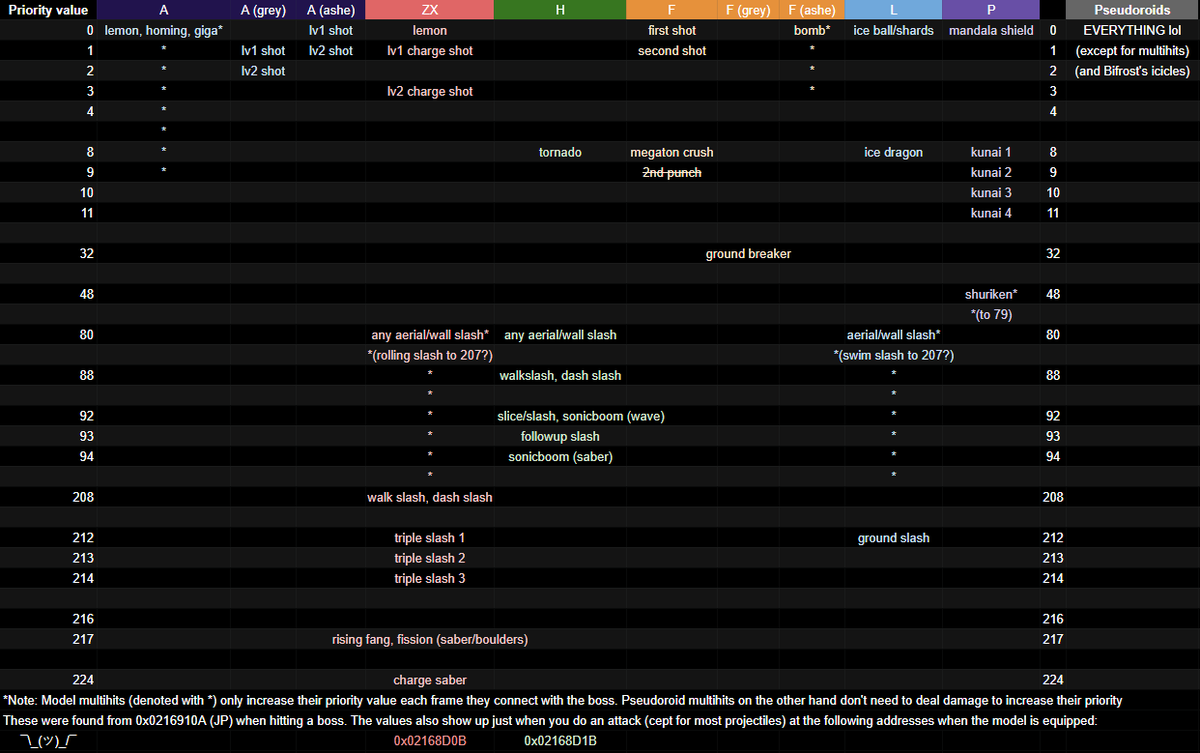Select the 'lemon, homing, giga*' cell

(164, 30)
